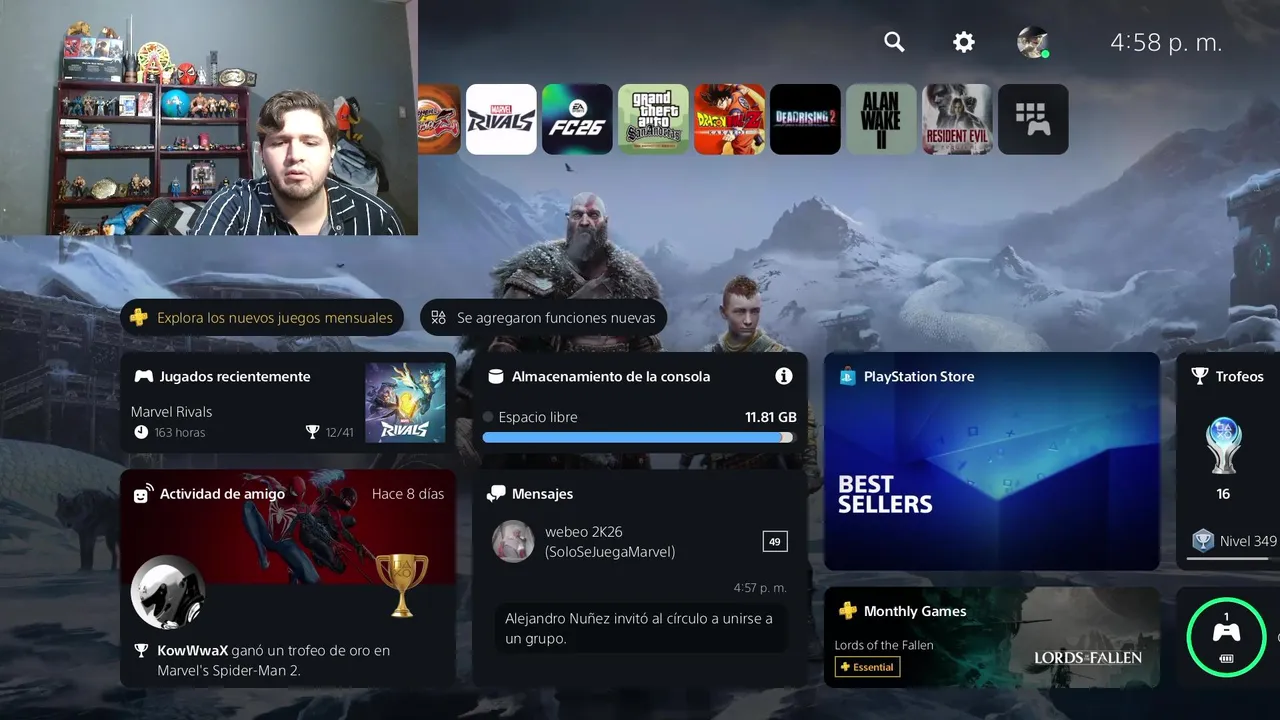Open the settings gear icon
Image resolution: width=1280 pixels, height=720 pixels.
(x=963, y=42)
